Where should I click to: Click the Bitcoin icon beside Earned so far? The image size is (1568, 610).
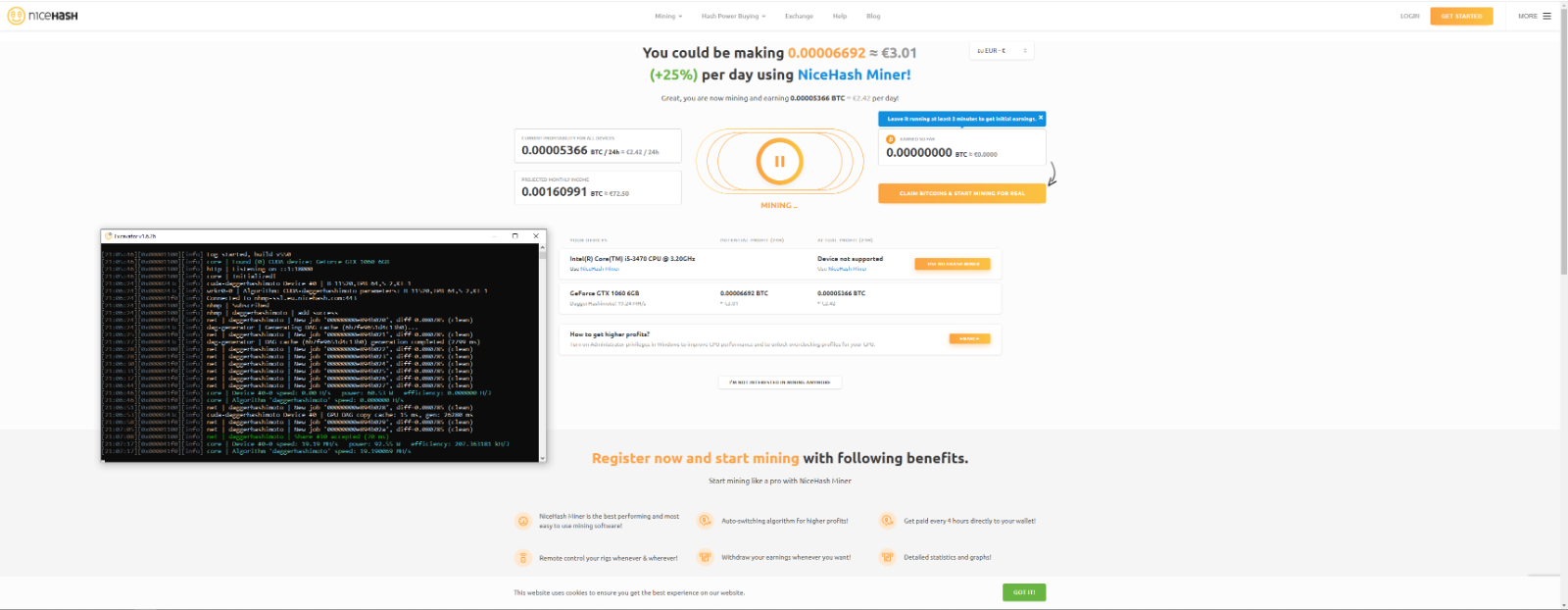[891, 139]
